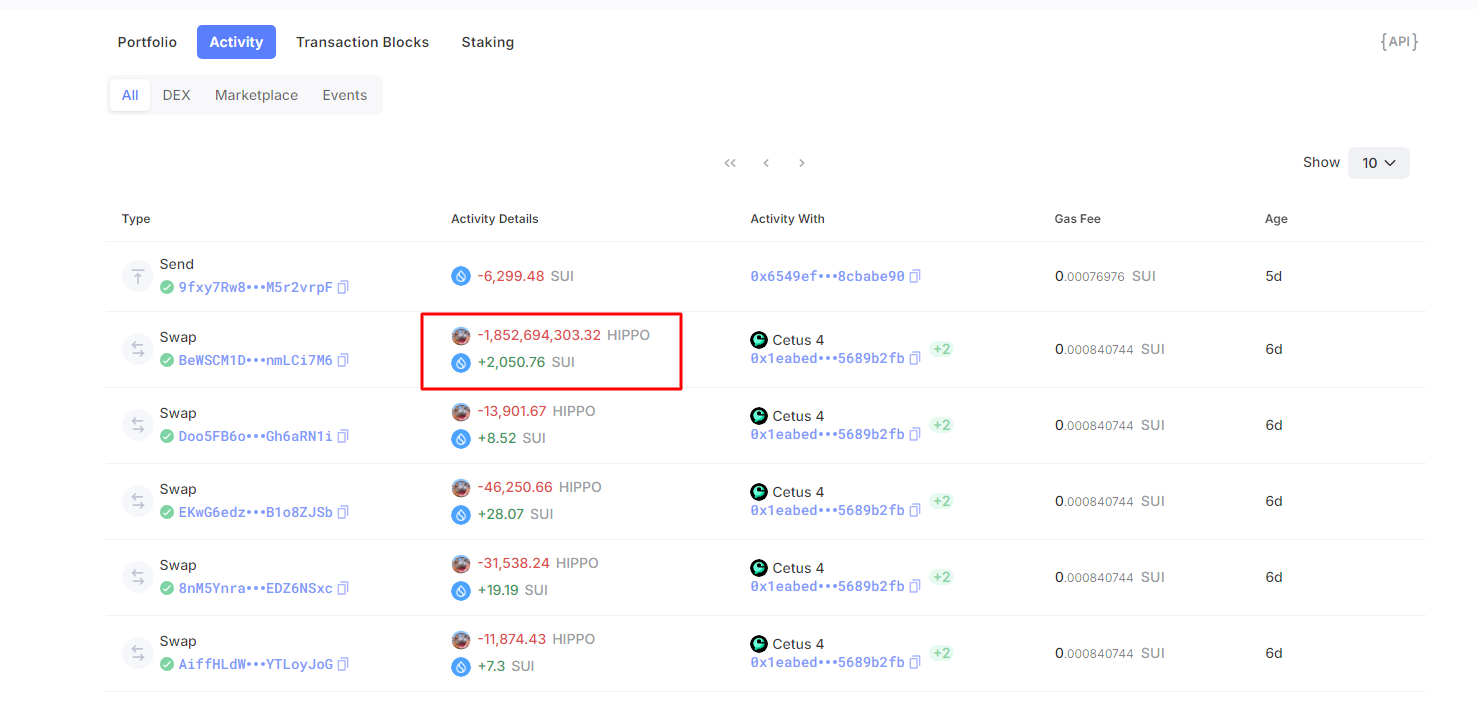Viewport: 1478px width, 701px height.
Task: Click Cetus logo in the 8nM5Ynra row
Action: tap(759, 568)
